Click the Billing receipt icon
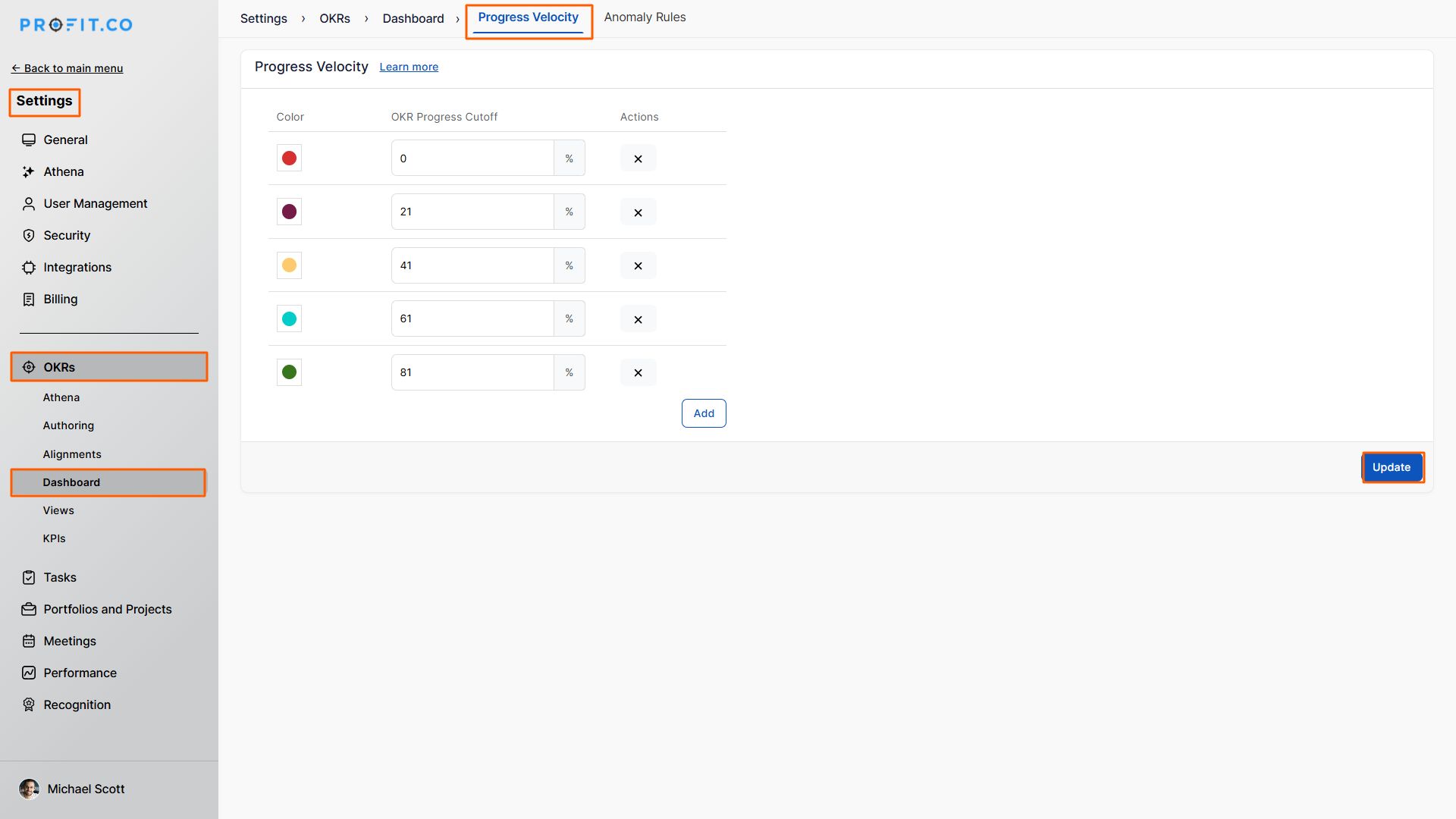 29,300
